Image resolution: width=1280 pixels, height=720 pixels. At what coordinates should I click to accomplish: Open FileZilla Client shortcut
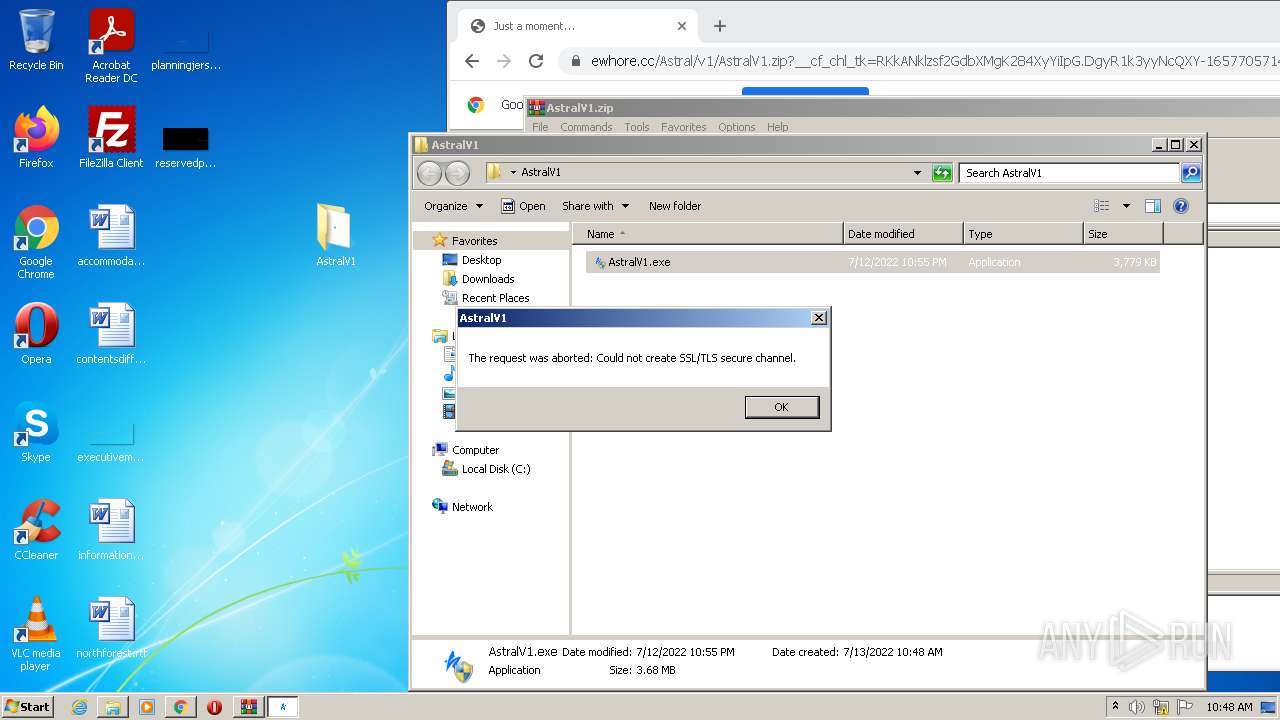tap(111, 137)
